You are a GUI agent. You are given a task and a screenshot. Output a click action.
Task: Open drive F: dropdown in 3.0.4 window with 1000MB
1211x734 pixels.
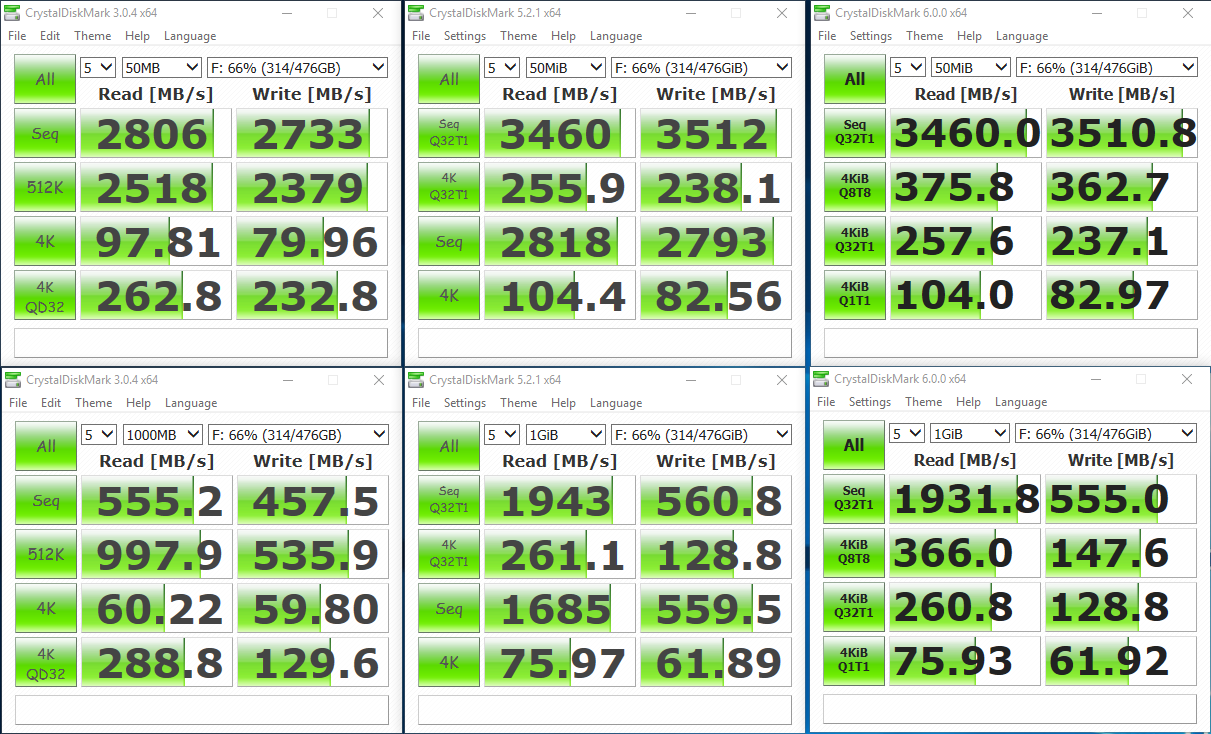coord(298,435)
